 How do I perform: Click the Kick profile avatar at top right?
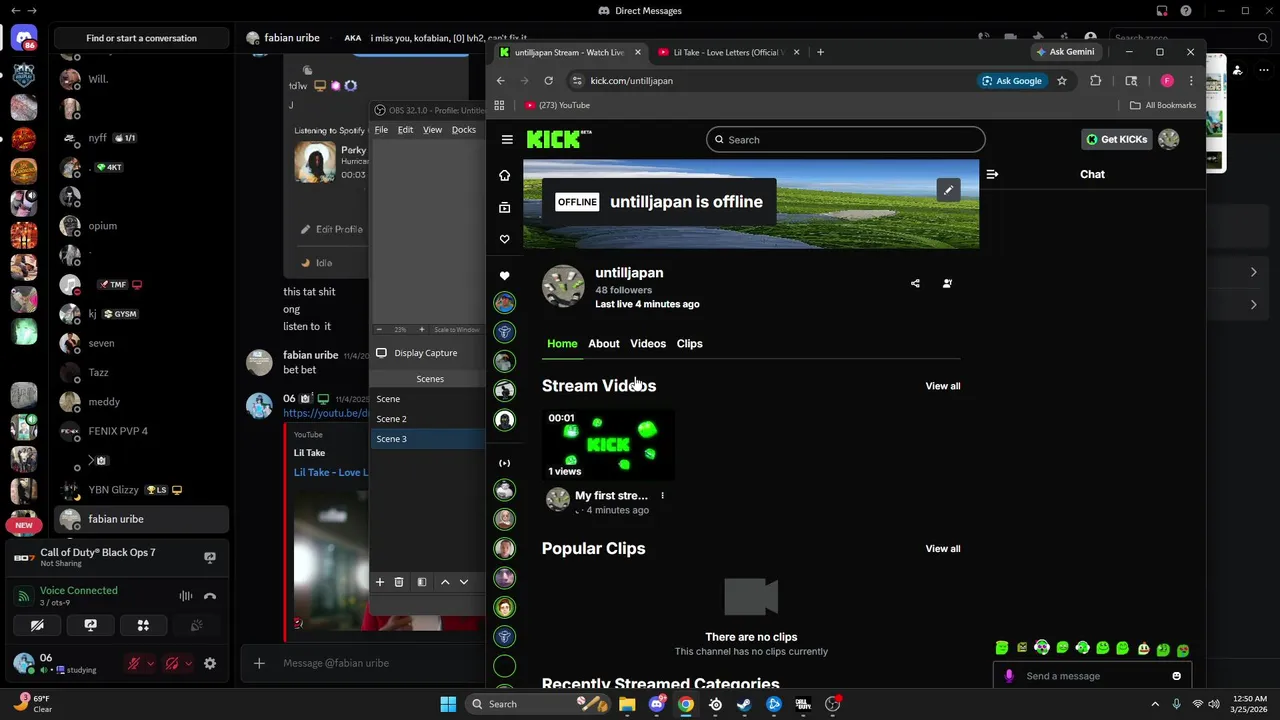(x=1168, y=140)
